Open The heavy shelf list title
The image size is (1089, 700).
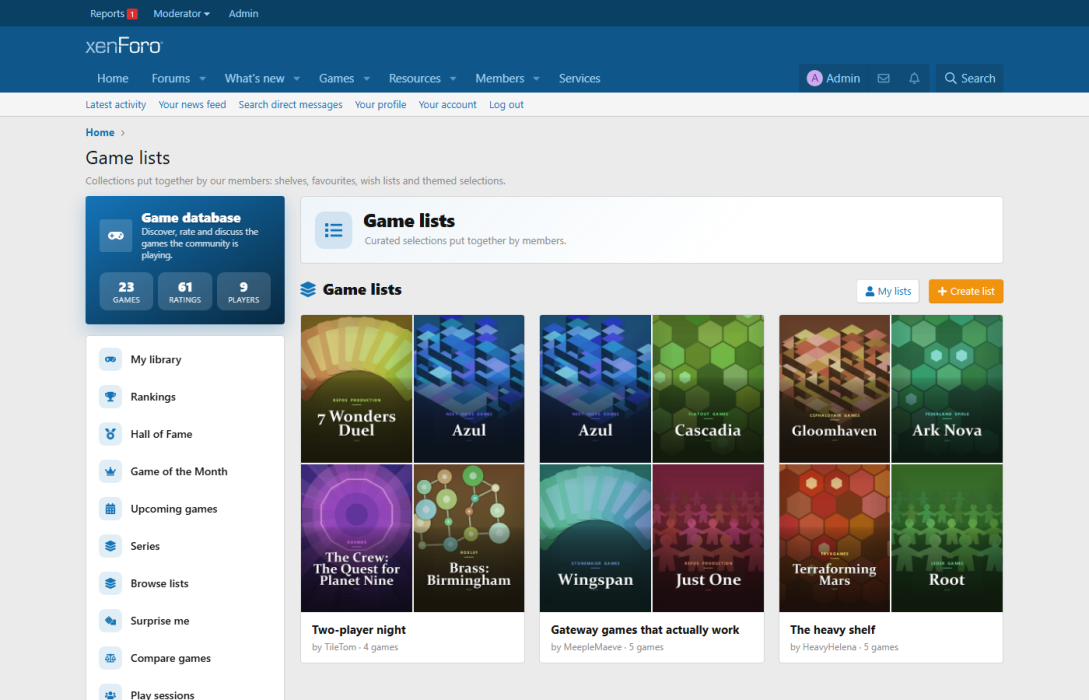[x=832, y=630]
